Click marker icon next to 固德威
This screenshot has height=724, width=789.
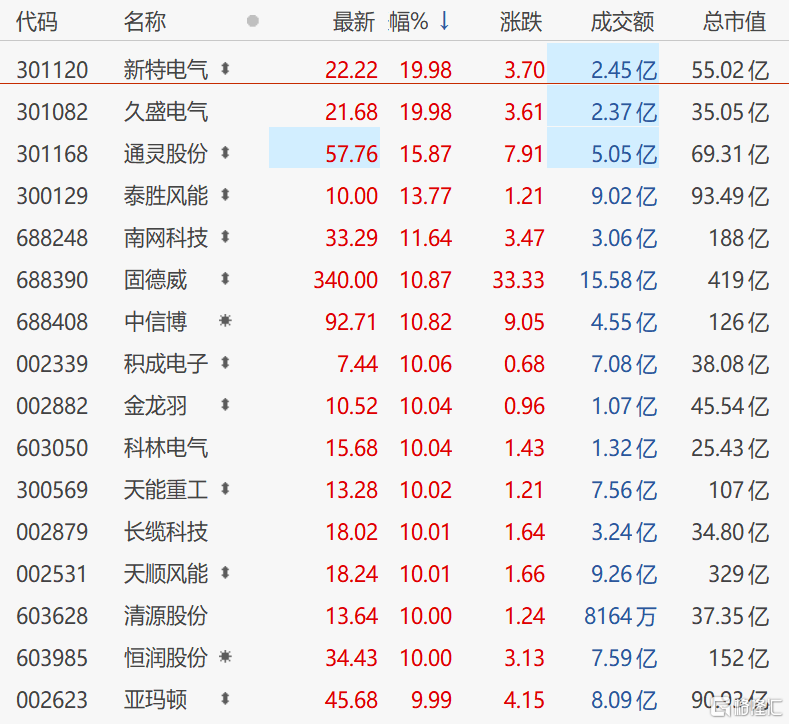225,279
